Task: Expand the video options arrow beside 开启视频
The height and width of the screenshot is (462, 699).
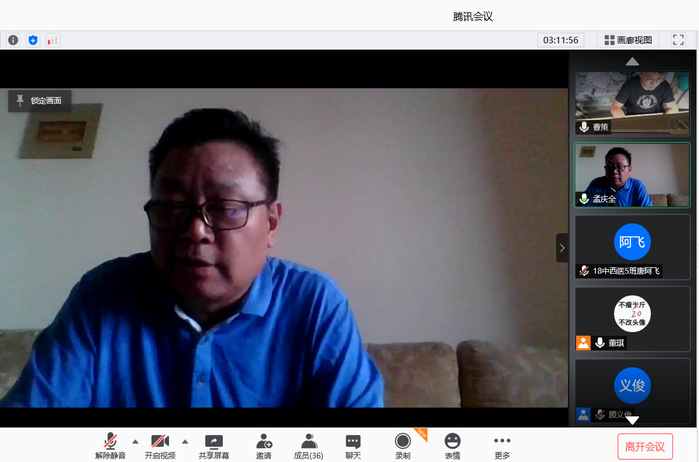Action: 185,441
